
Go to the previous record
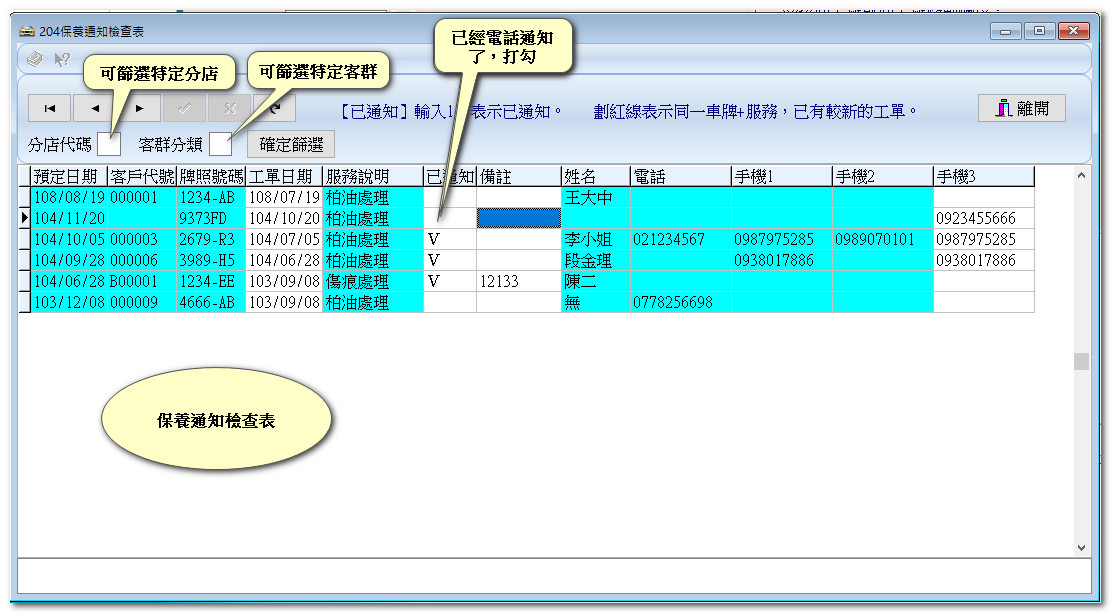click(x=95, y=108)
